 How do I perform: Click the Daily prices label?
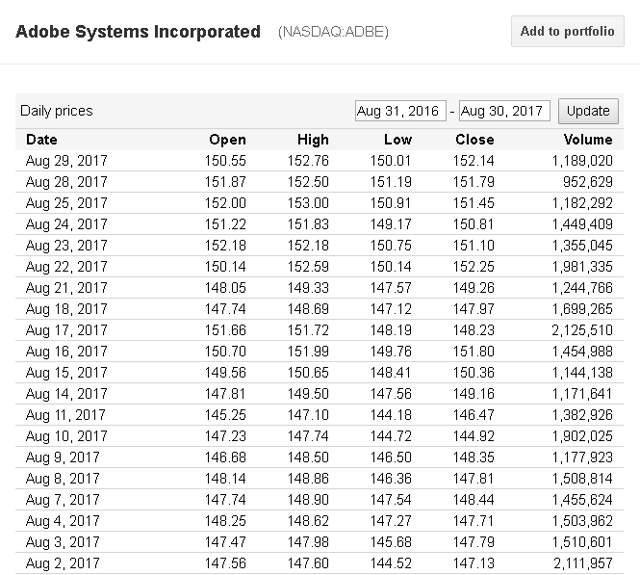point(56,111)
